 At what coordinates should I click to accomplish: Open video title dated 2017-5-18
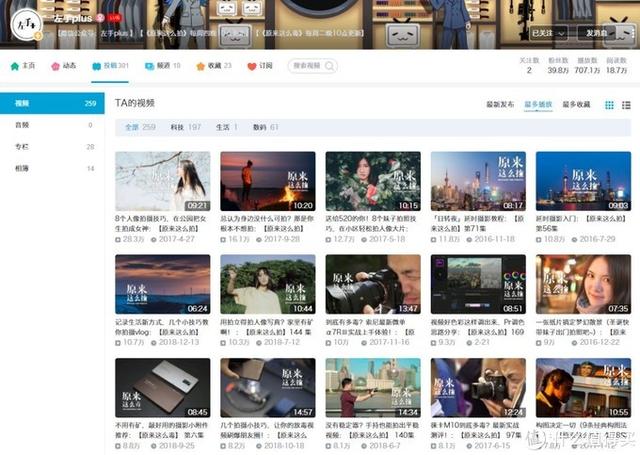coord(371,224)
